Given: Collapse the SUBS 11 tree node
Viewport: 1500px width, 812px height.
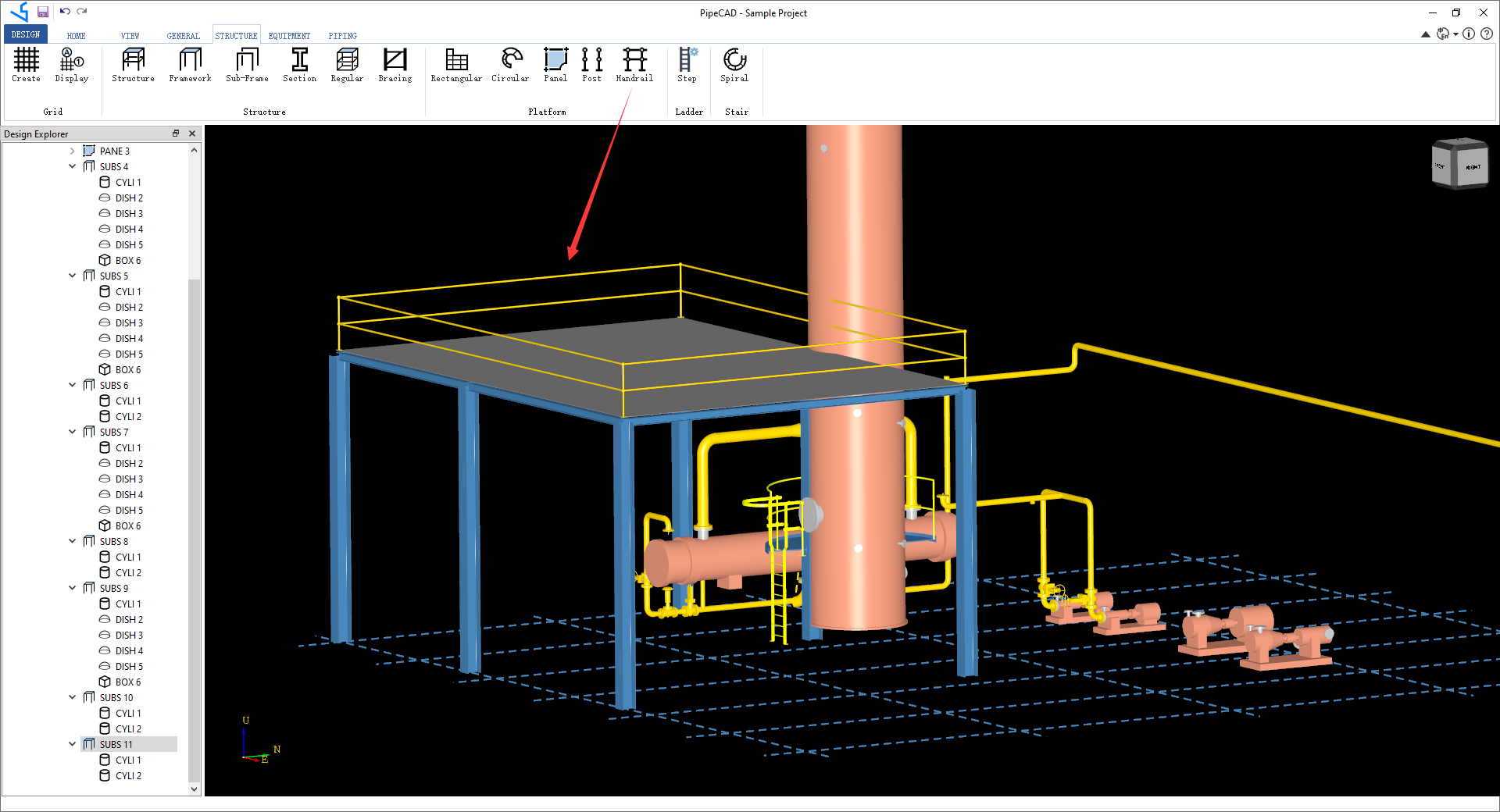Looking at the screenshot, I should tap(72, 744).
